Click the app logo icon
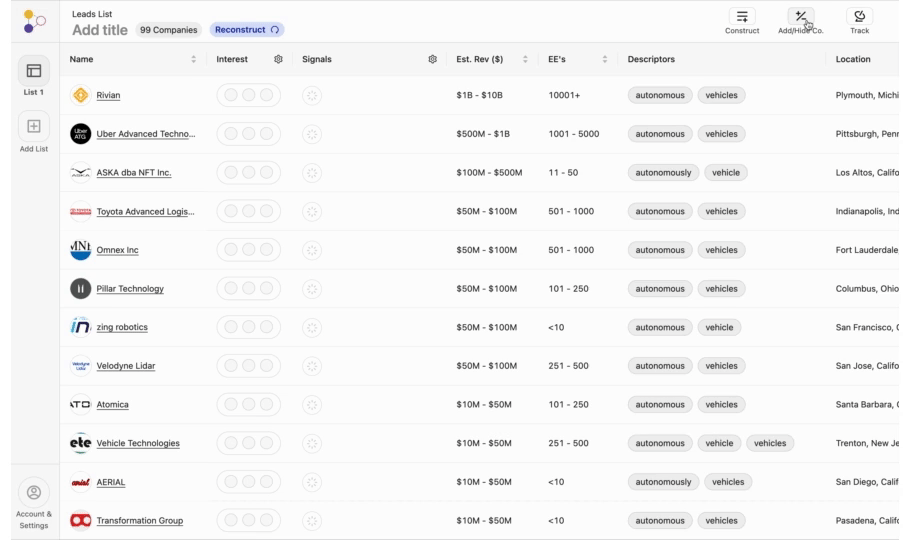 (x=34, y=21)
